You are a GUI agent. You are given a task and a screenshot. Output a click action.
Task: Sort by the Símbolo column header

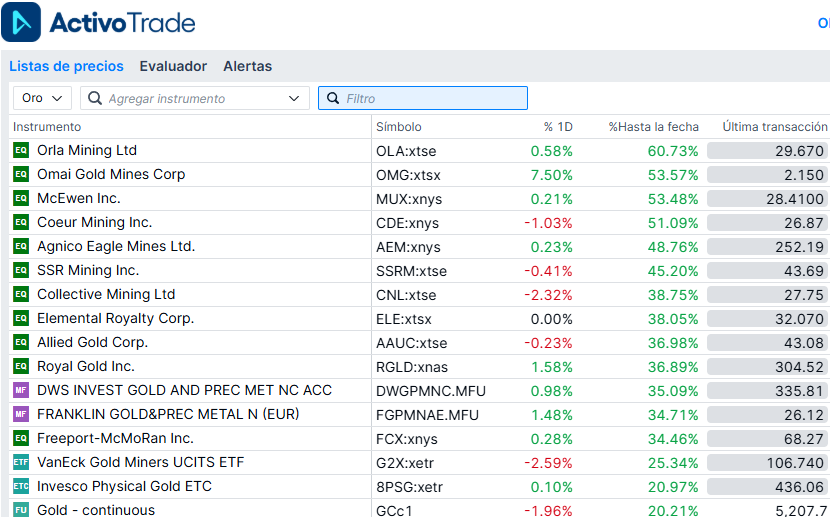(x=399, y=127)
